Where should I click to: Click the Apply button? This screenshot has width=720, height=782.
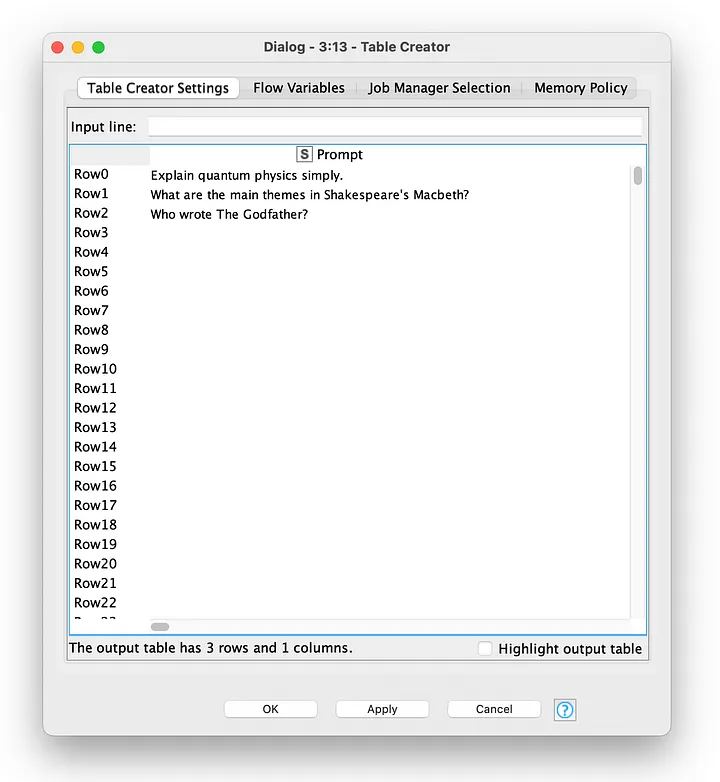382,709
